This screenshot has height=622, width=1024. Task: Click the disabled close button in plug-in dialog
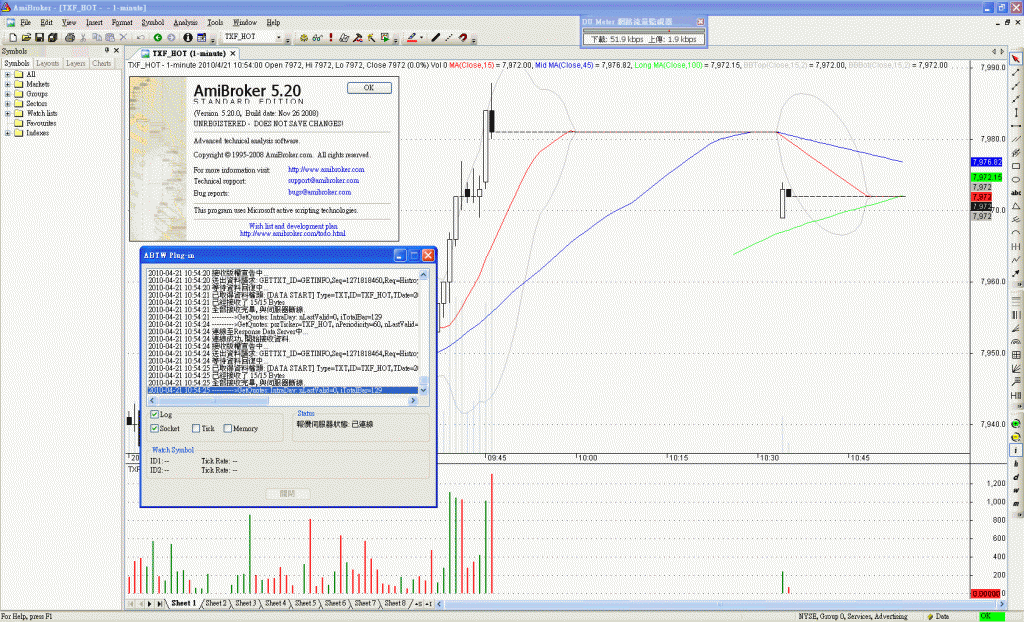(x=287, y=494)
